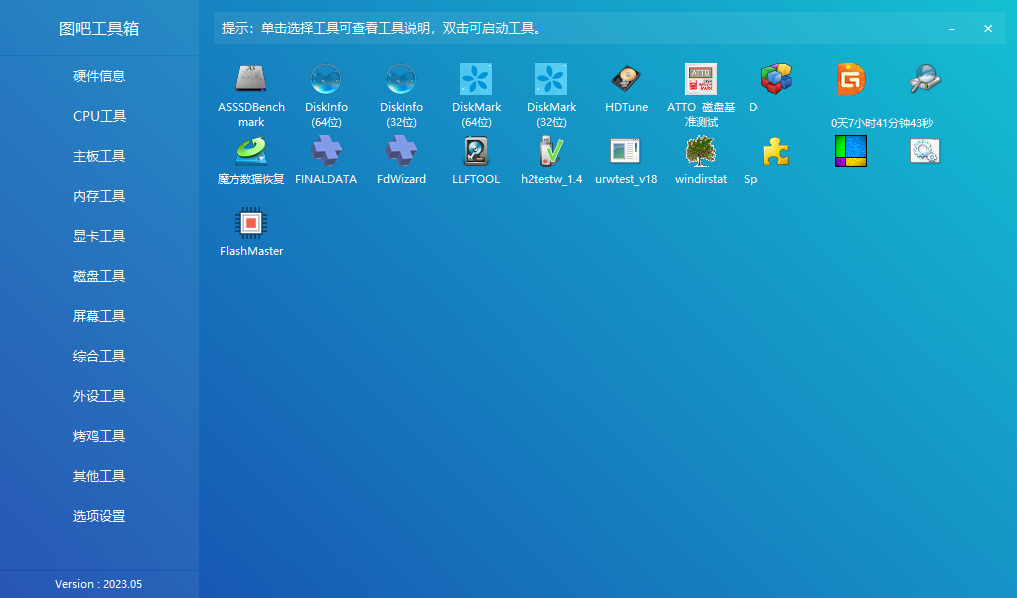
Task: Click the orange DiskGenius G icon
Action: (851, 79)
